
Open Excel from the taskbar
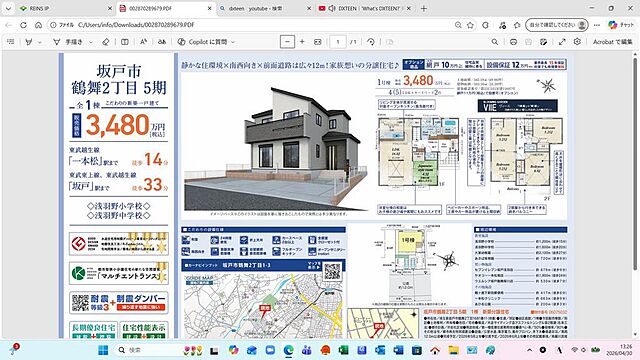(x=343, y=350)
